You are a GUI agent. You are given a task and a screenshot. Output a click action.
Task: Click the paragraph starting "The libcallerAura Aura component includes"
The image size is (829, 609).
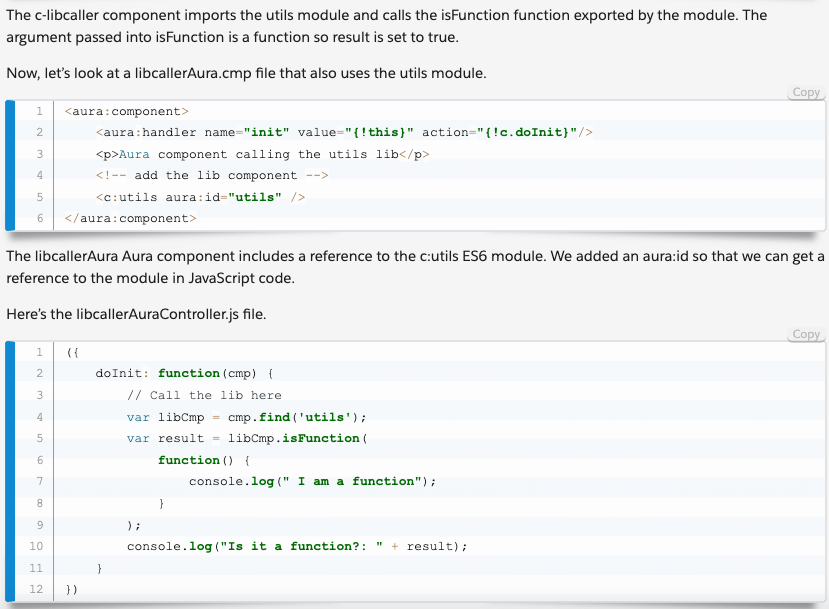tap(415, 267)
